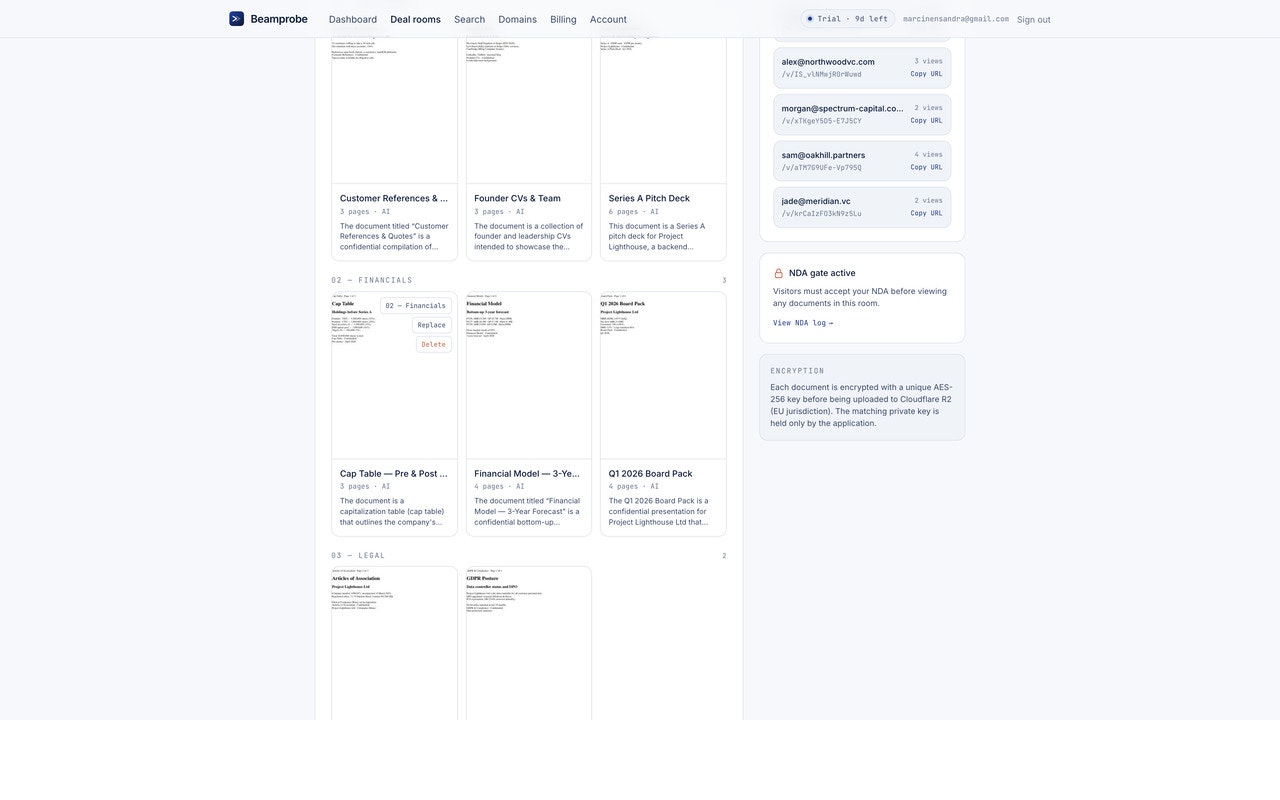The image size is (1280, 800).
Task: Open the GDPR Posture document thumbnail
Action: coord(529,643)
